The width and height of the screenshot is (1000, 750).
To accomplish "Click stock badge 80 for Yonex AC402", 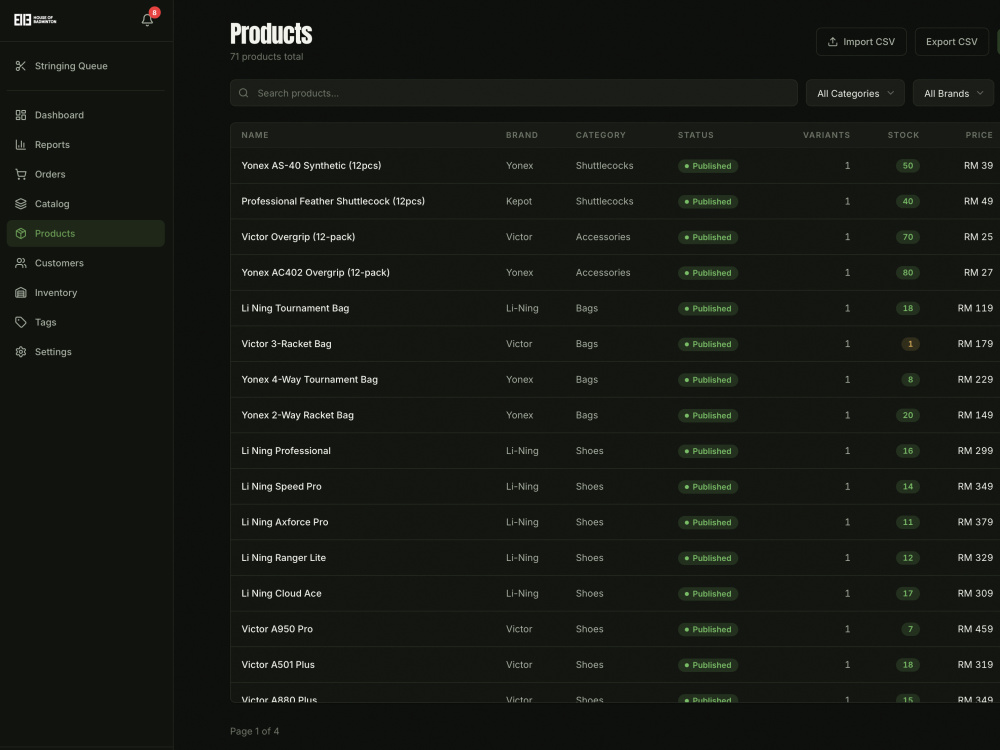I will tap(908, 273).
